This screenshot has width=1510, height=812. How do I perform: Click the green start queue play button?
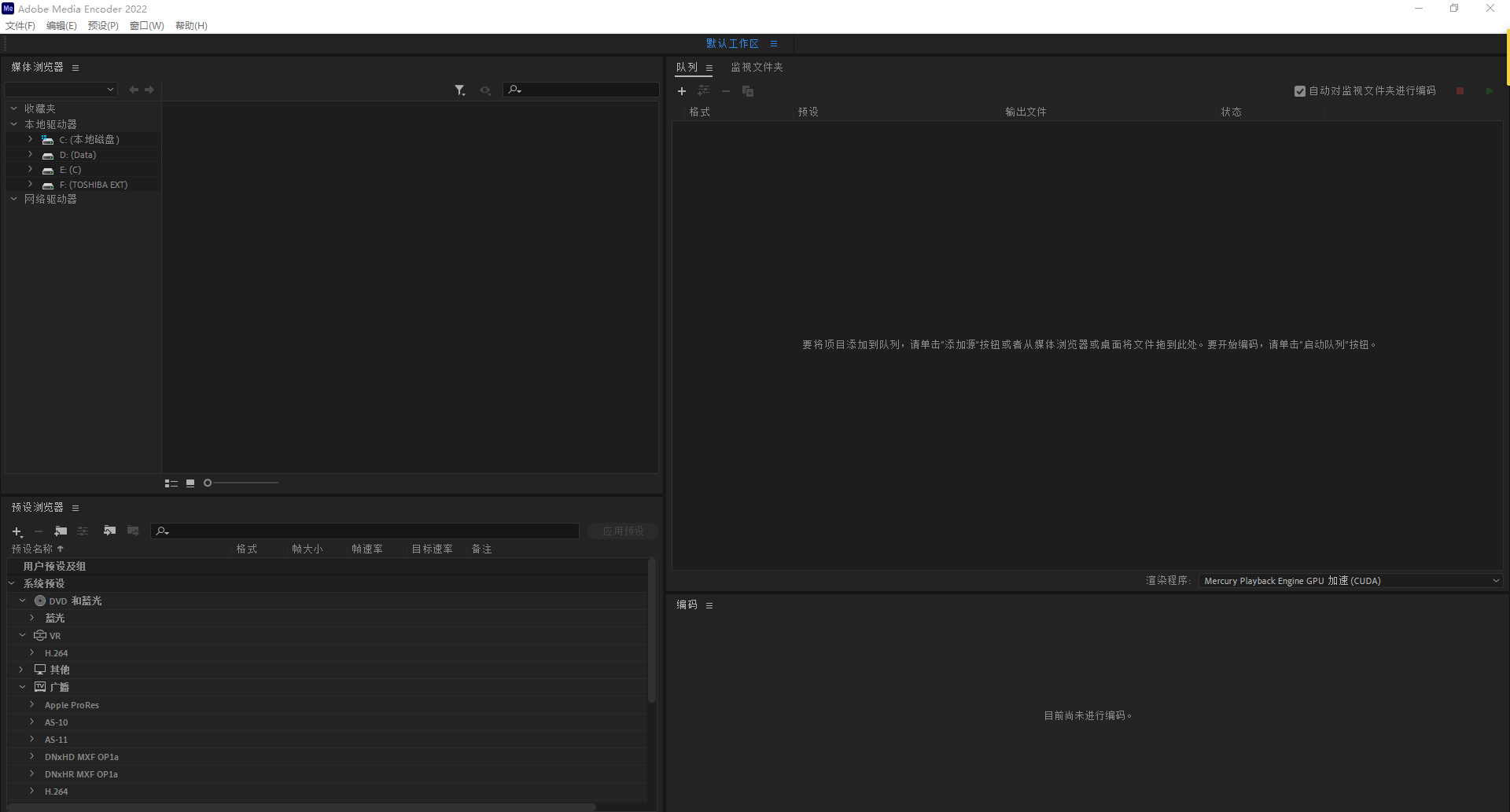point(1490,91)
